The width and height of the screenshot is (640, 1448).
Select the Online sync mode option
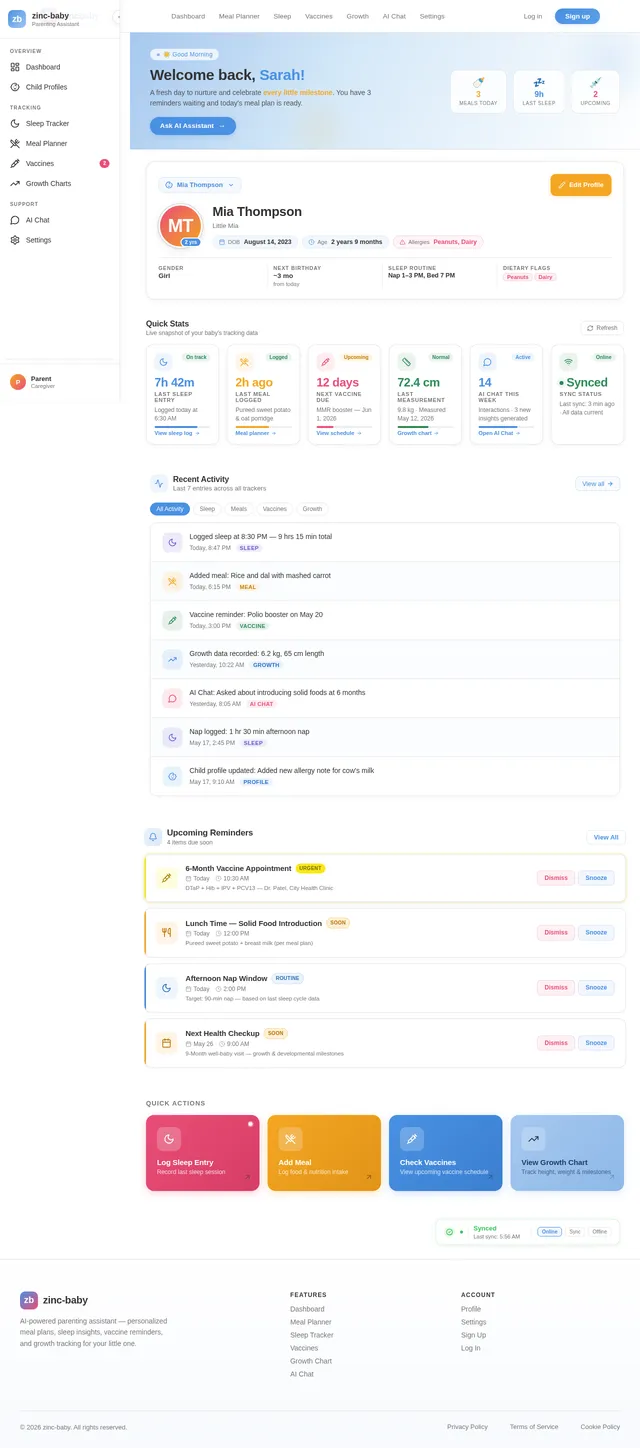(x=549, y=1232)
